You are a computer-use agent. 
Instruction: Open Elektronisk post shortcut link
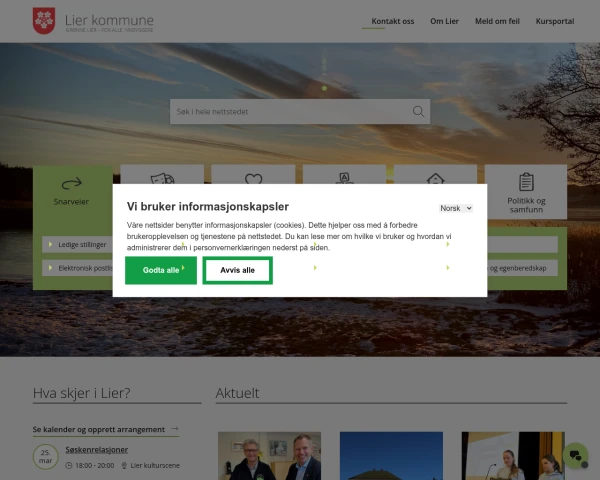78,268
